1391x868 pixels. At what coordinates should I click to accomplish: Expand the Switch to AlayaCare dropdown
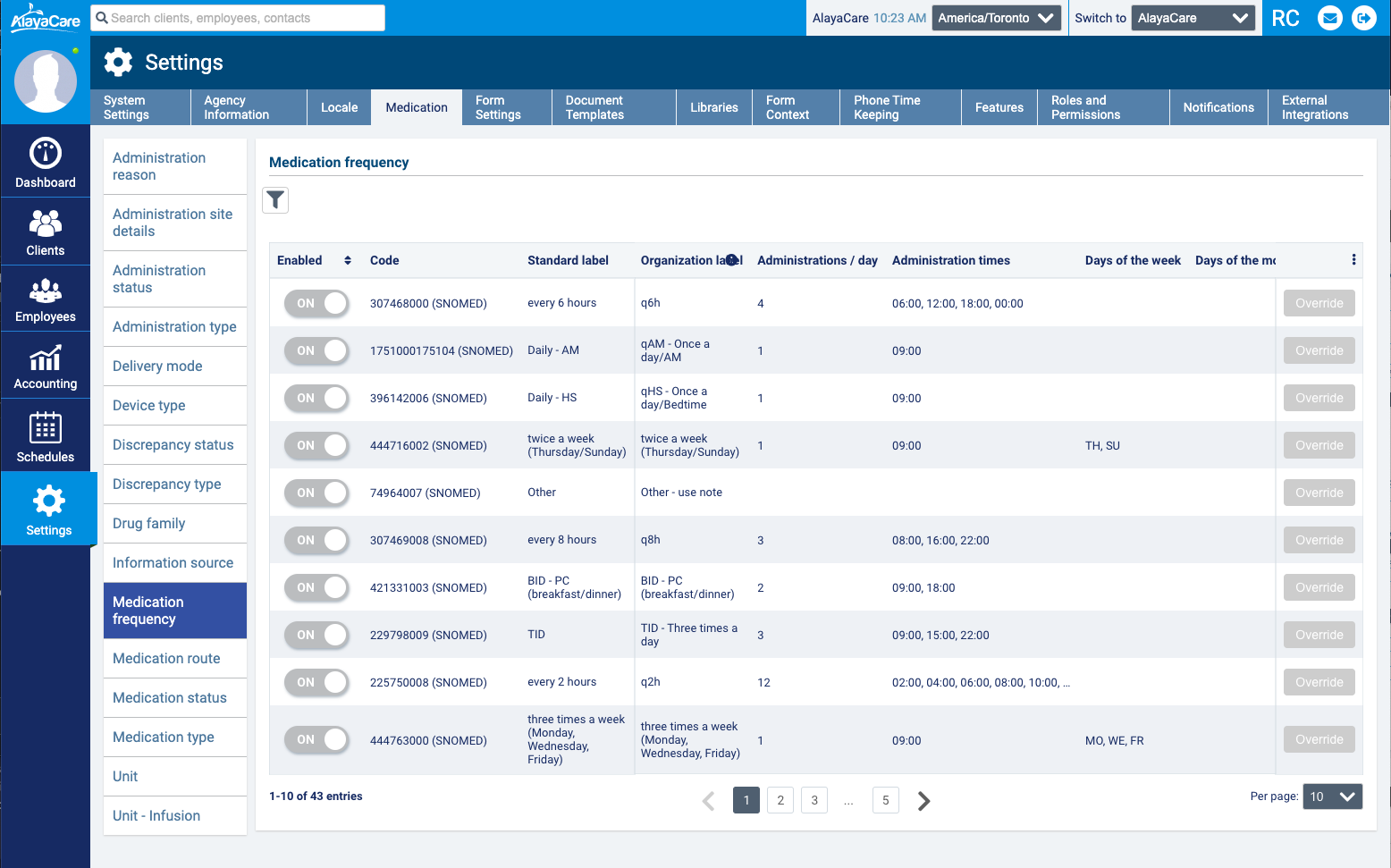pos(1193,18)
